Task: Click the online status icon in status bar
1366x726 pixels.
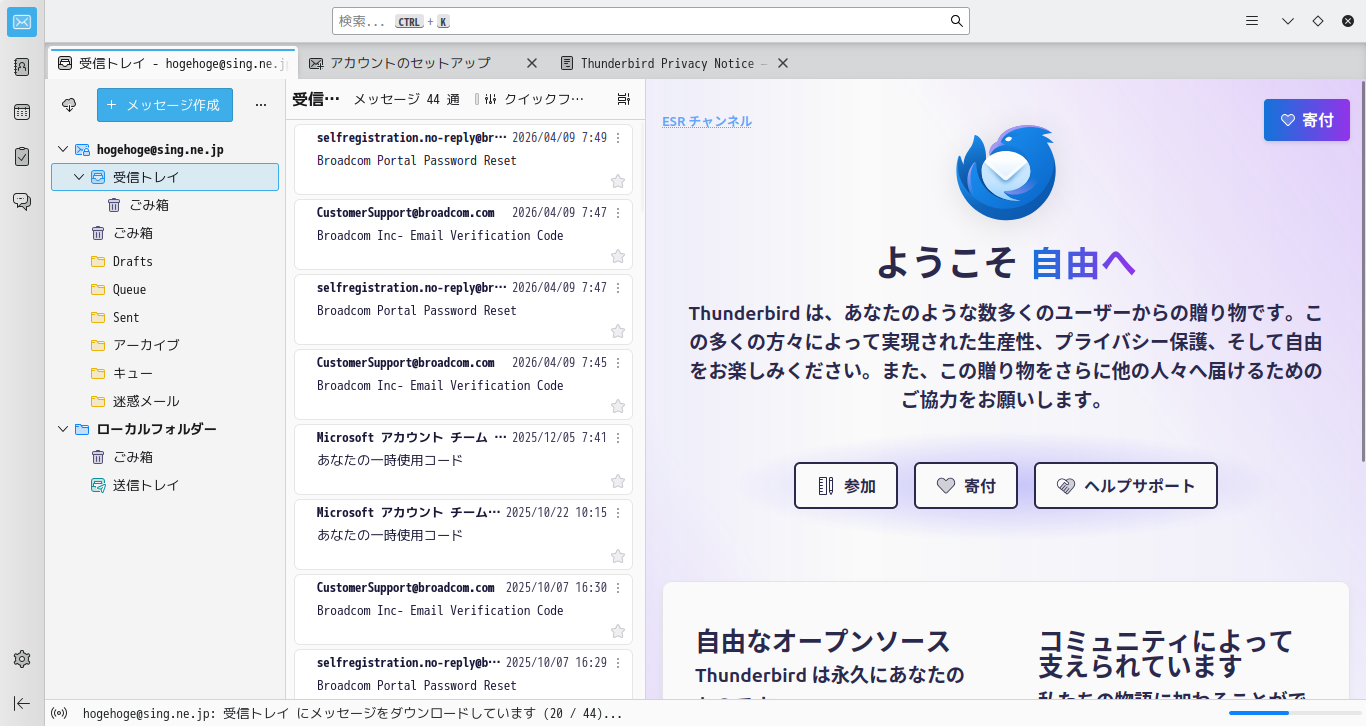Action: pyautogui.click(x=59, y=714)
